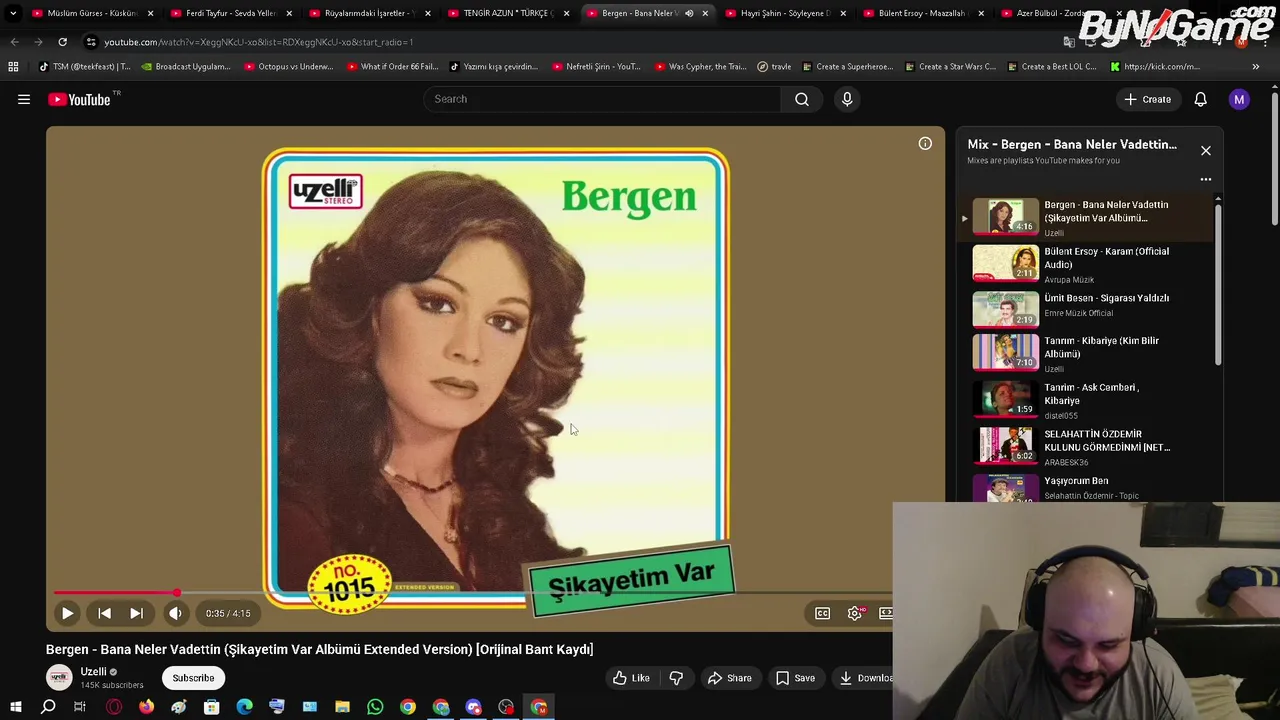Viewport: 1280px width, 720px height.
Task: Open Microsoft Edge from the taskbar
Action: tap(244, 707)
